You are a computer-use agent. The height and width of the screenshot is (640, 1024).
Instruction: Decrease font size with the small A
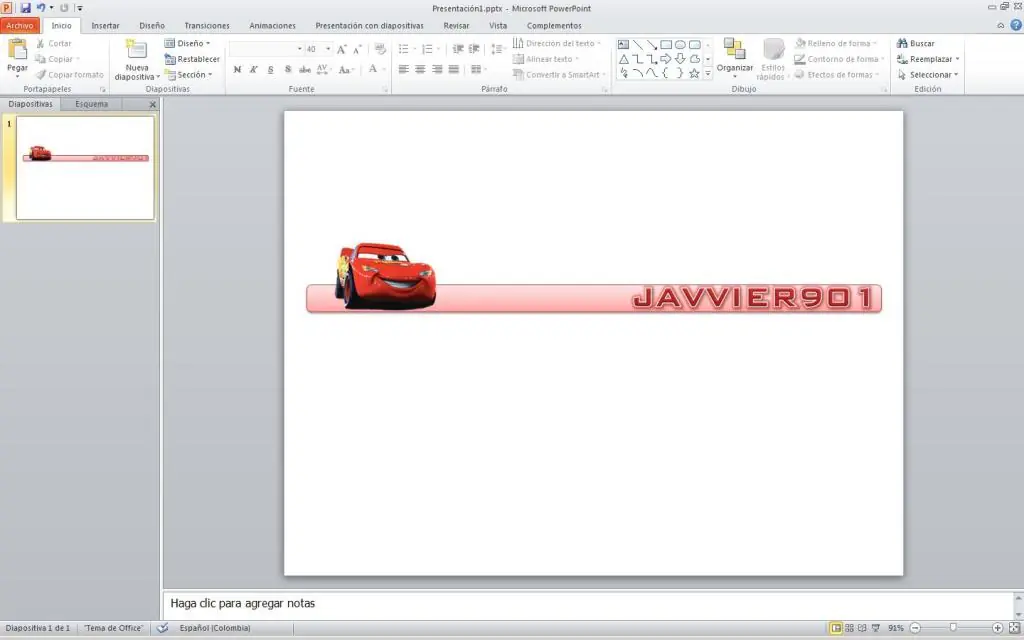pyautogui.click(x=357, y=49)
